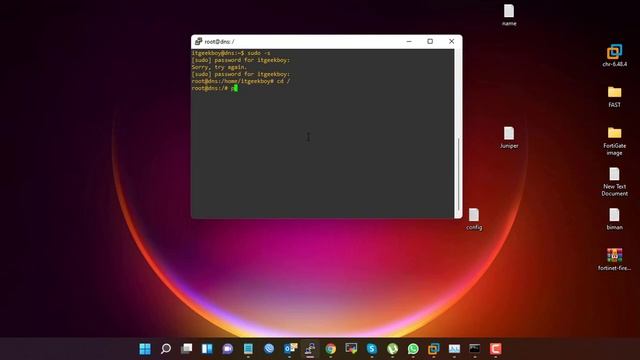
Task: Minimize the PuTTY terminal window
Action: click(x=409, y=41)
